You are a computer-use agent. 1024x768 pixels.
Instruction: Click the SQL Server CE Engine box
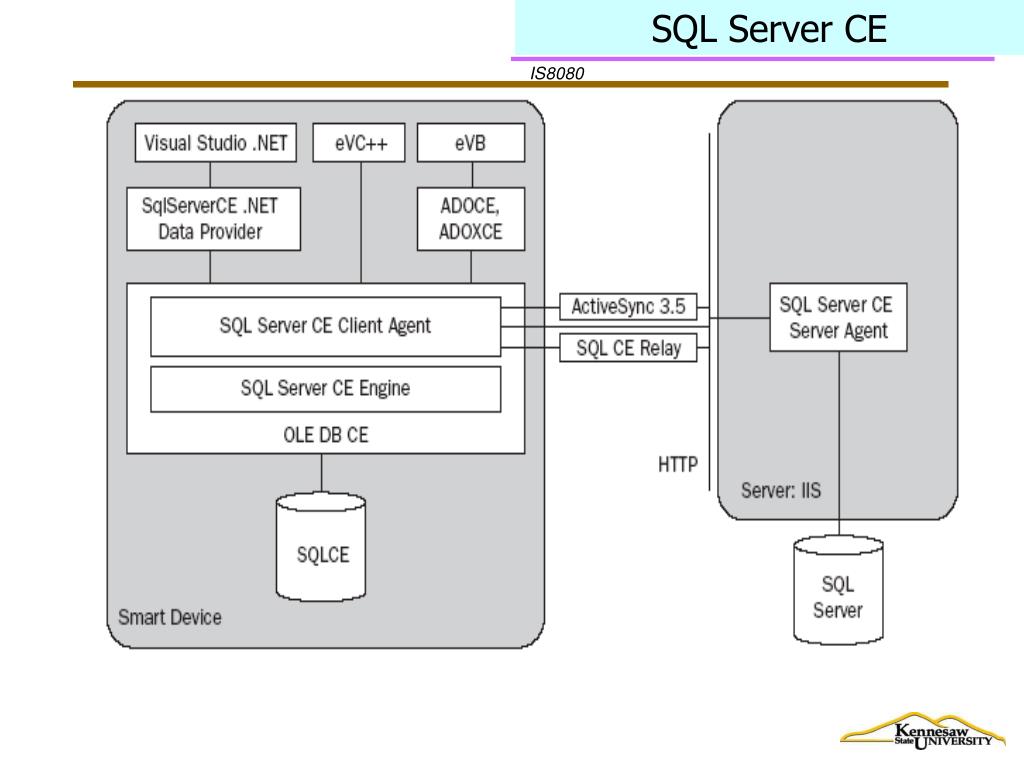click(x=325, y=389)
